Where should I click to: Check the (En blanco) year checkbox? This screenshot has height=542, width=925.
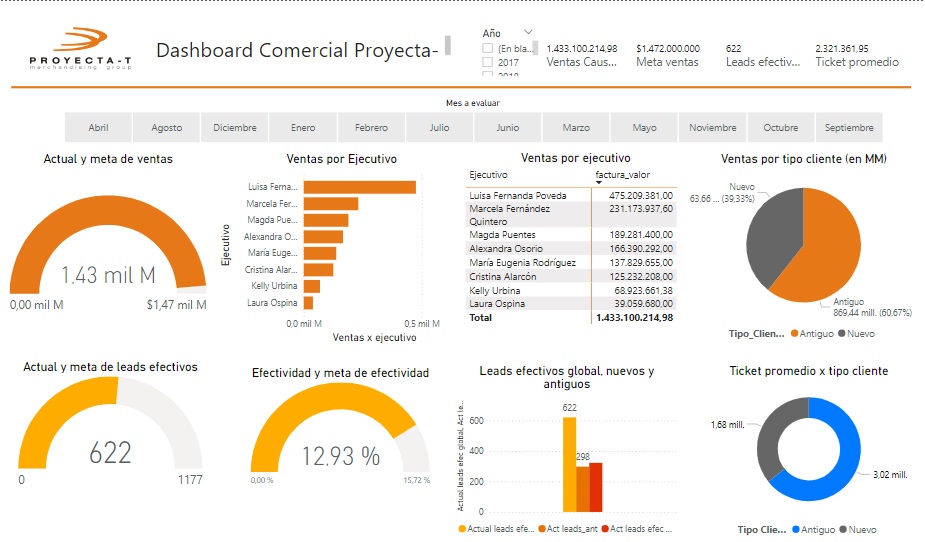[487, 48]
